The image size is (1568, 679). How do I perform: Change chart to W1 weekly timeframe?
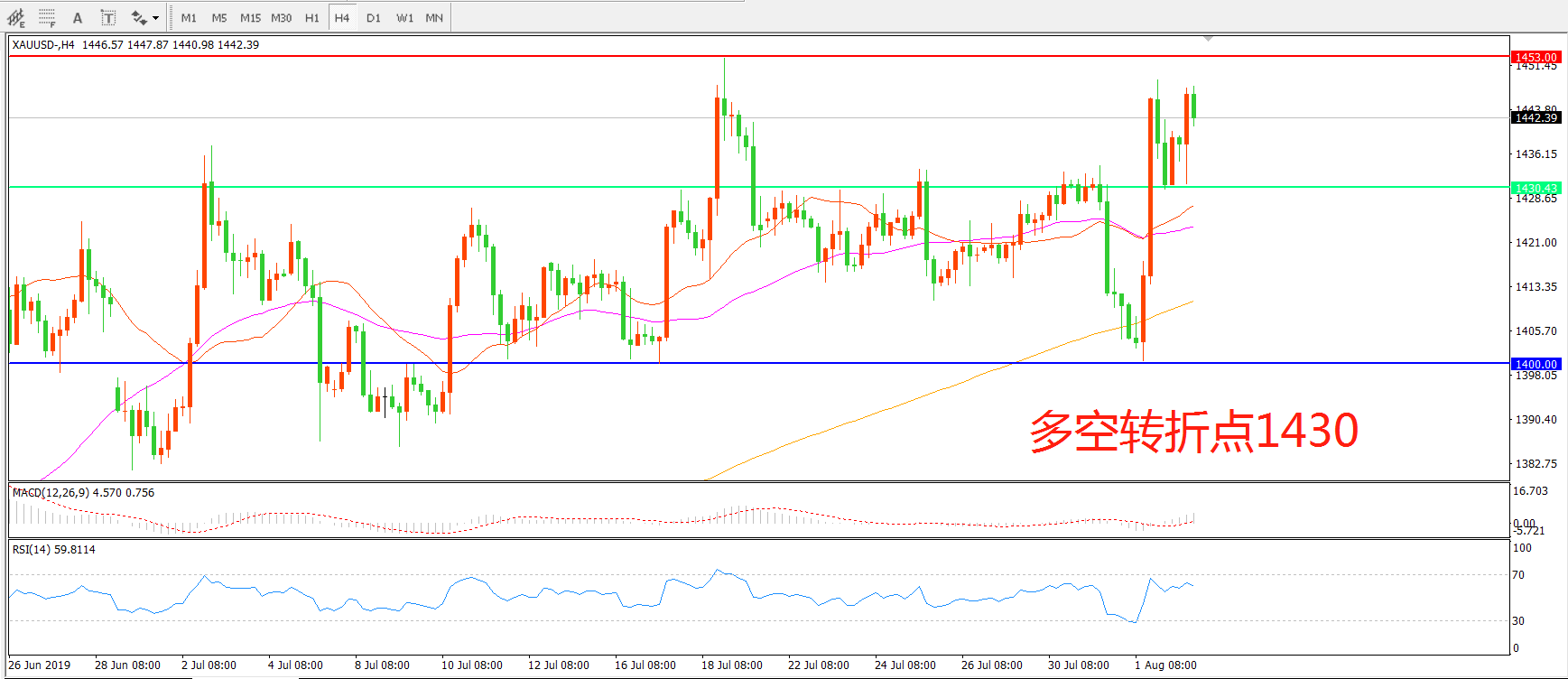[404, 18]
